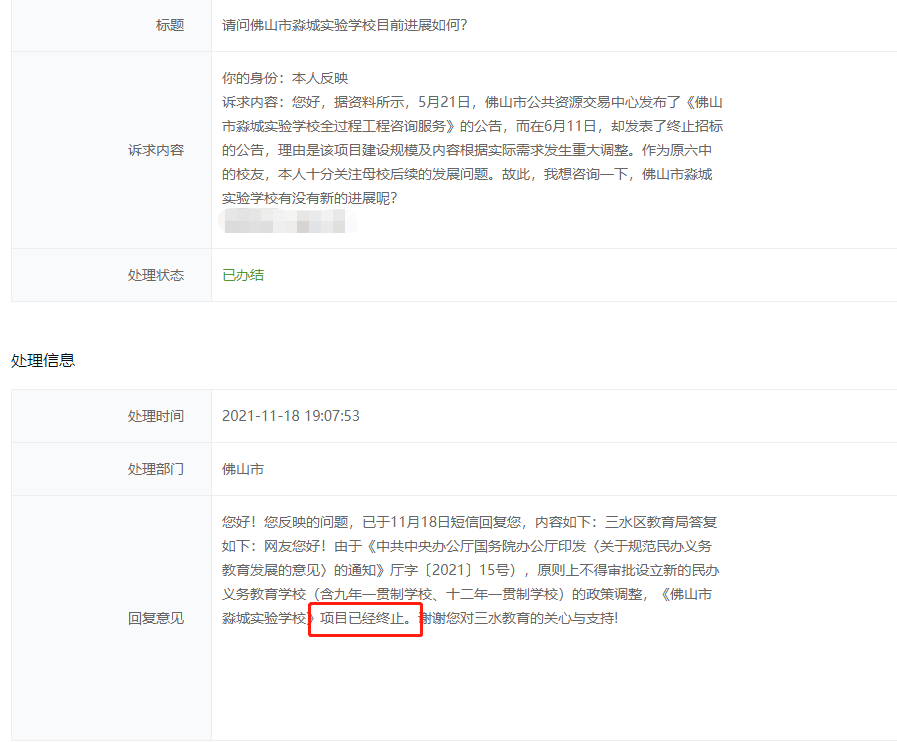This screenshot has width=897, height=742.
Task: Click the 处理时间 row label
Action: click(x=156, y=416)
